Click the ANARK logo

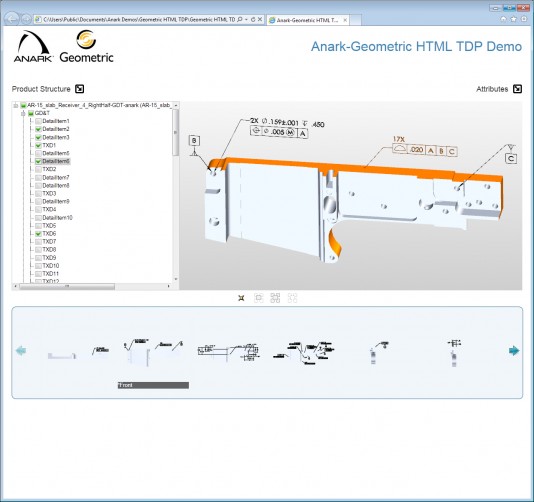point(33,46)
